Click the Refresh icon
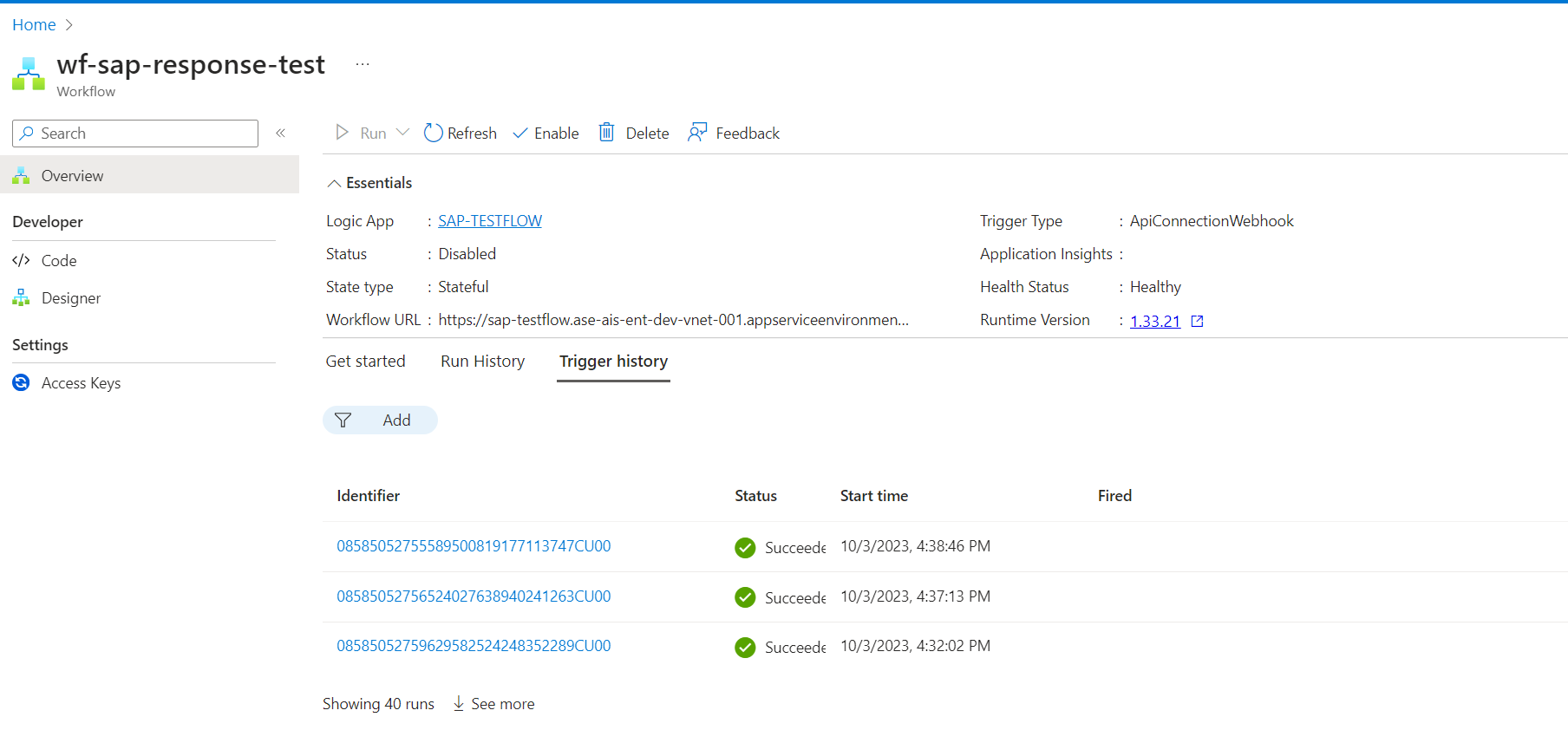1568x730 pixels. point(433,133)
